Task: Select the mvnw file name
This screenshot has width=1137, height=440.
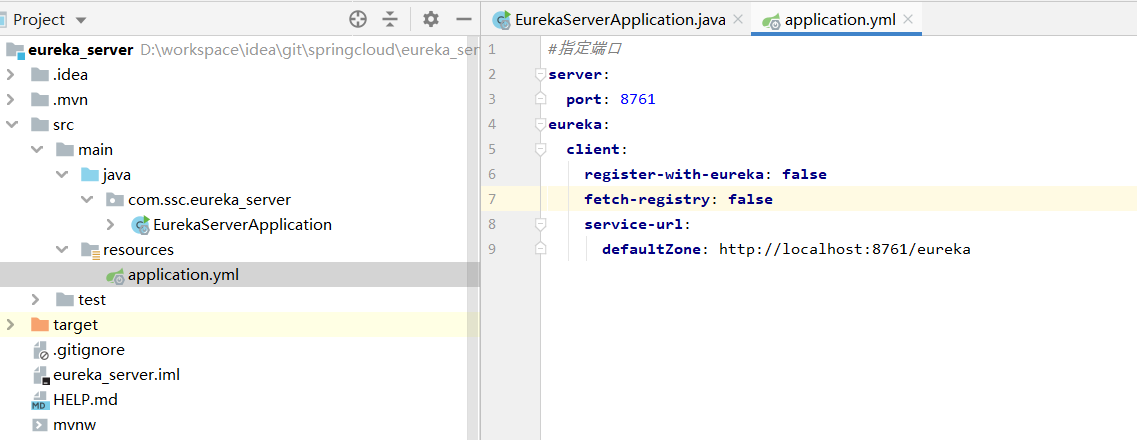Action: pos(75,425)
